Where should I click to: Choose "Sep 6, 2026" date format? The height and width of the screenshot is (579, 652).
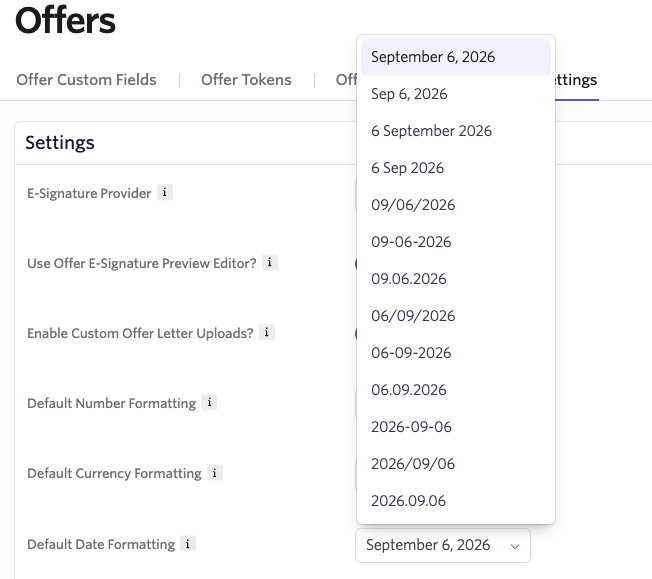409,94
